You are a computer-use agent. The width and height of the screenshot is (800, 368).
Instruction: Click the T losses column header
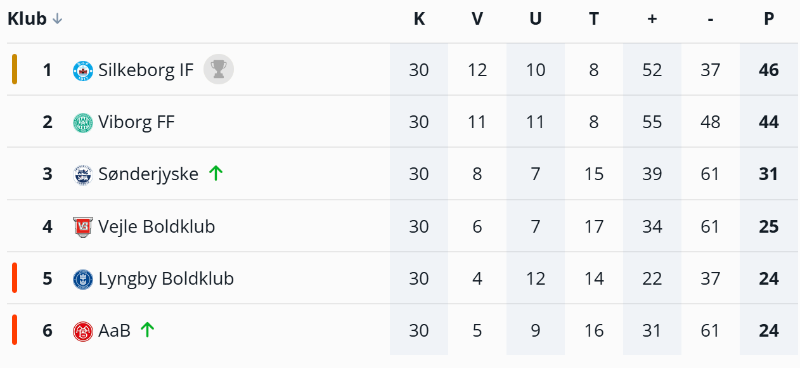pyautogui.click(x=593, y=19)
